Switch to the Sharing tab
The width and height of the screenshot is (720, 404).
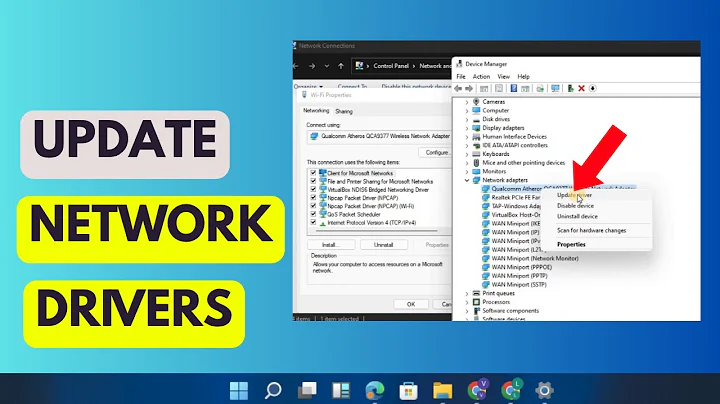(344, 112)
